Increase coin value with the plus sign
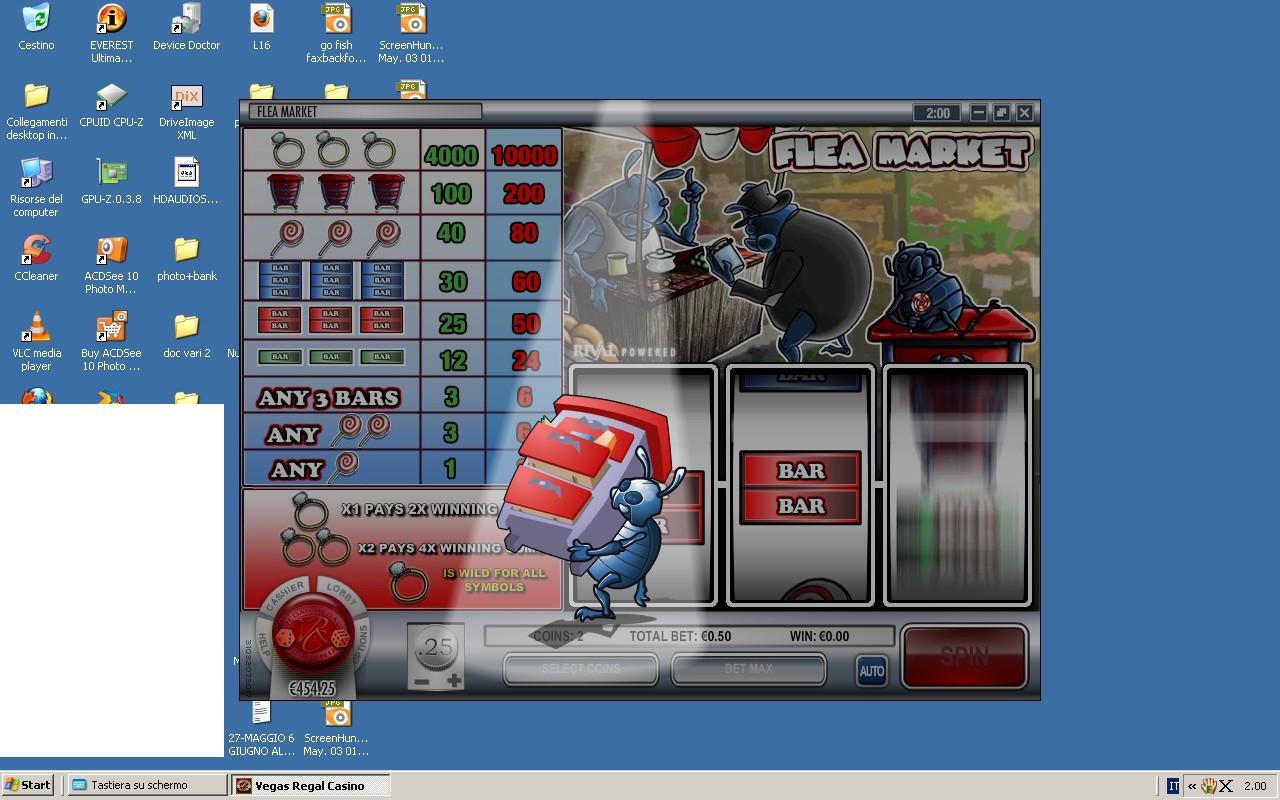The image size is (1280, 800). coord(454,681)
